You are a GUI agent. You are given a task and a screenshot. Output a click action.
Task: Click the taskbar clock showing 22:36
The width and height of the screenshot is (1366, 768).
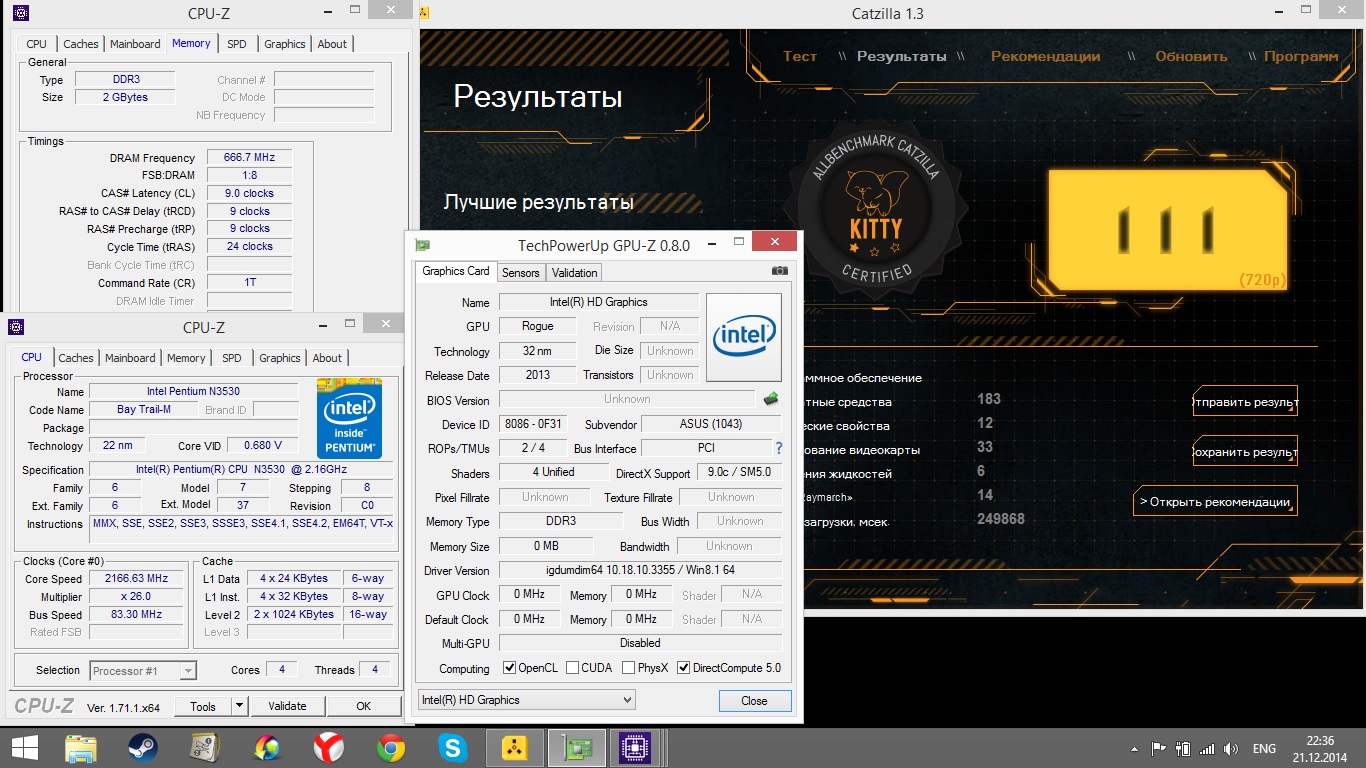[1320, 748]
